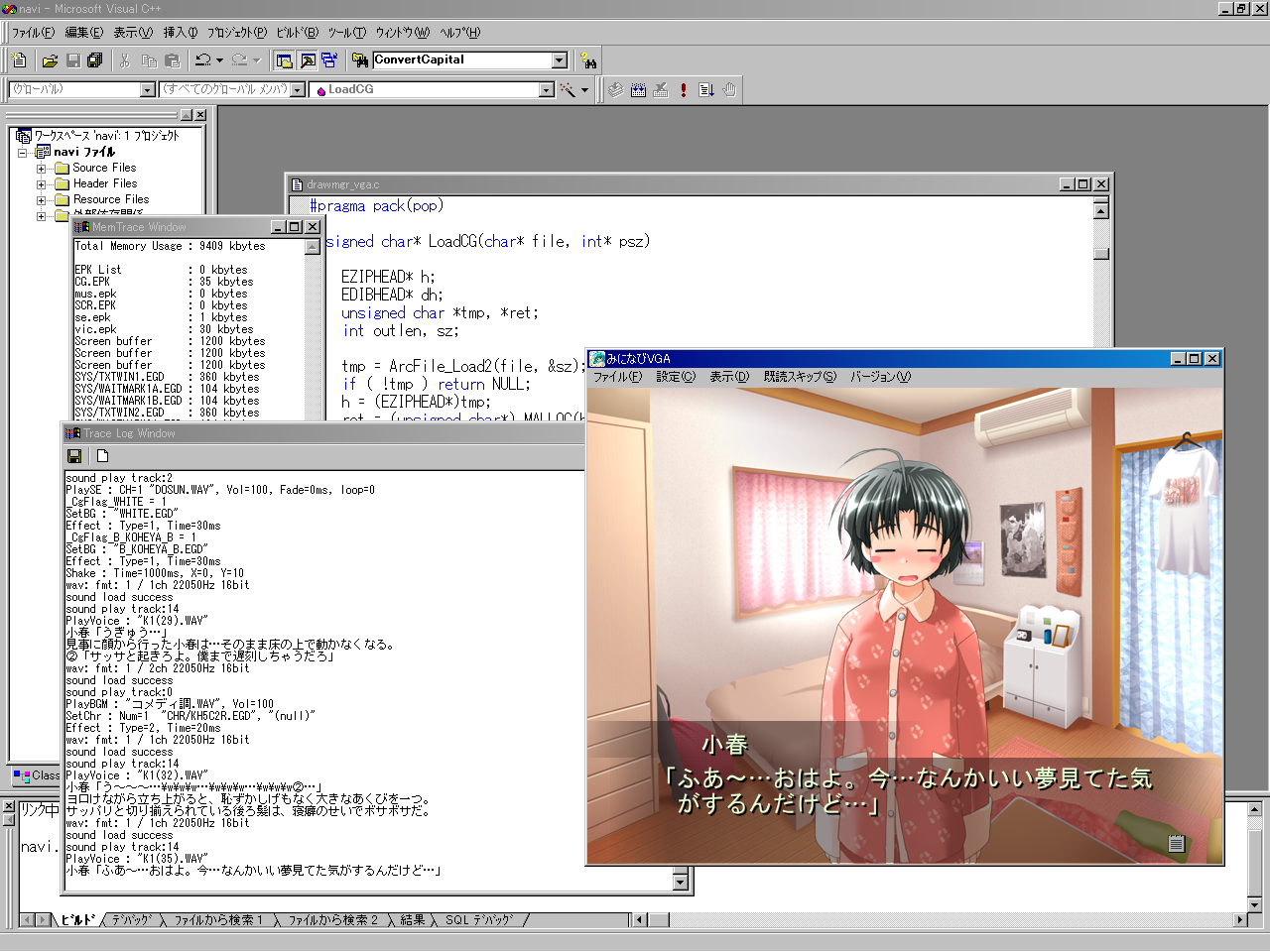This screenshot has height=952, width=1270.
Task: Click the Save All stacked disks icon
Action: point(95,60)
